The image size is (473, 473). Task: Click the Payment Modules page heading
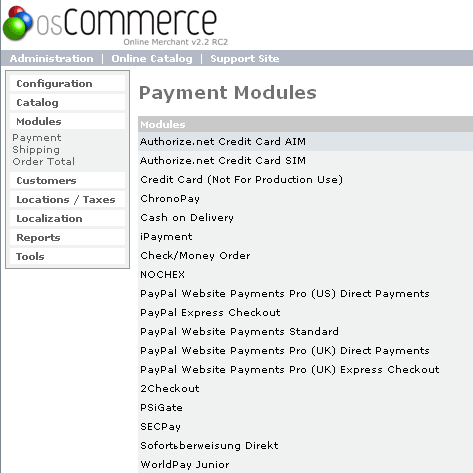(x=228, y=93)
